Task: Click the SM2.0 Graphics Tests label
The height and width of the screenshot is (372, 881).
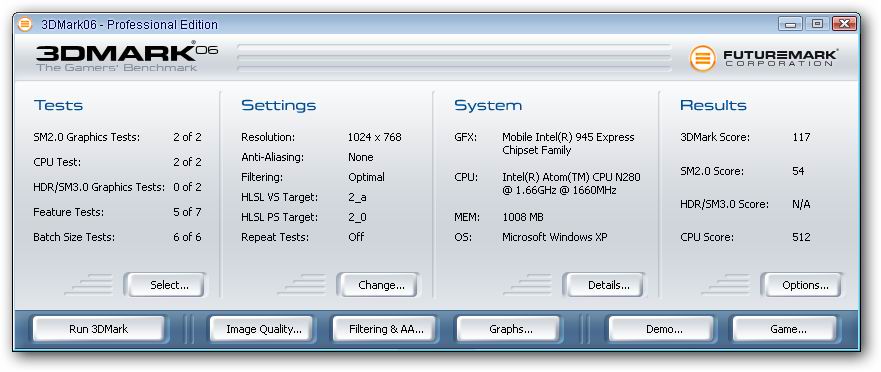Action: [87, 137]
